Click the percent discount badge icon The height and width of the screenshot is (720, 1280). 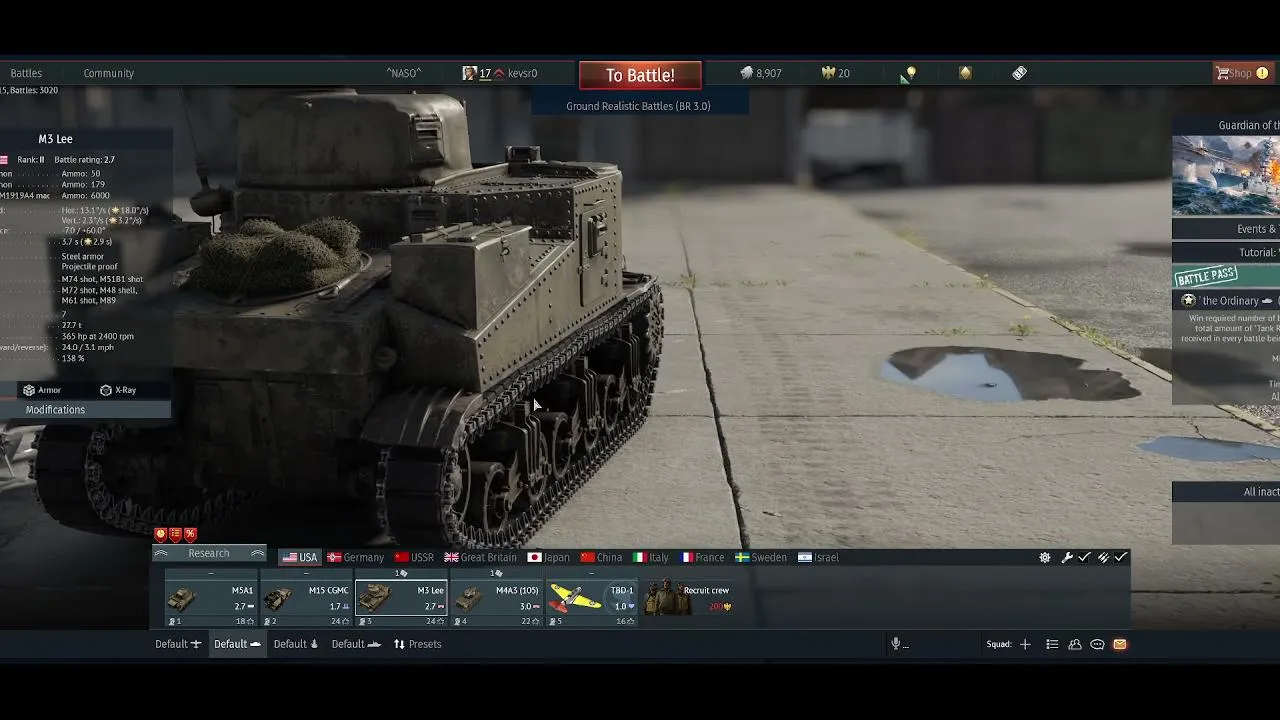[x=190, y=535]
